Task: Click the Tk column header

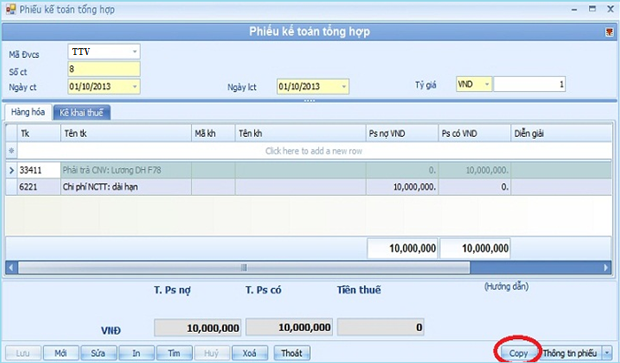Action: pyautogui.click(x=38, y=133)
